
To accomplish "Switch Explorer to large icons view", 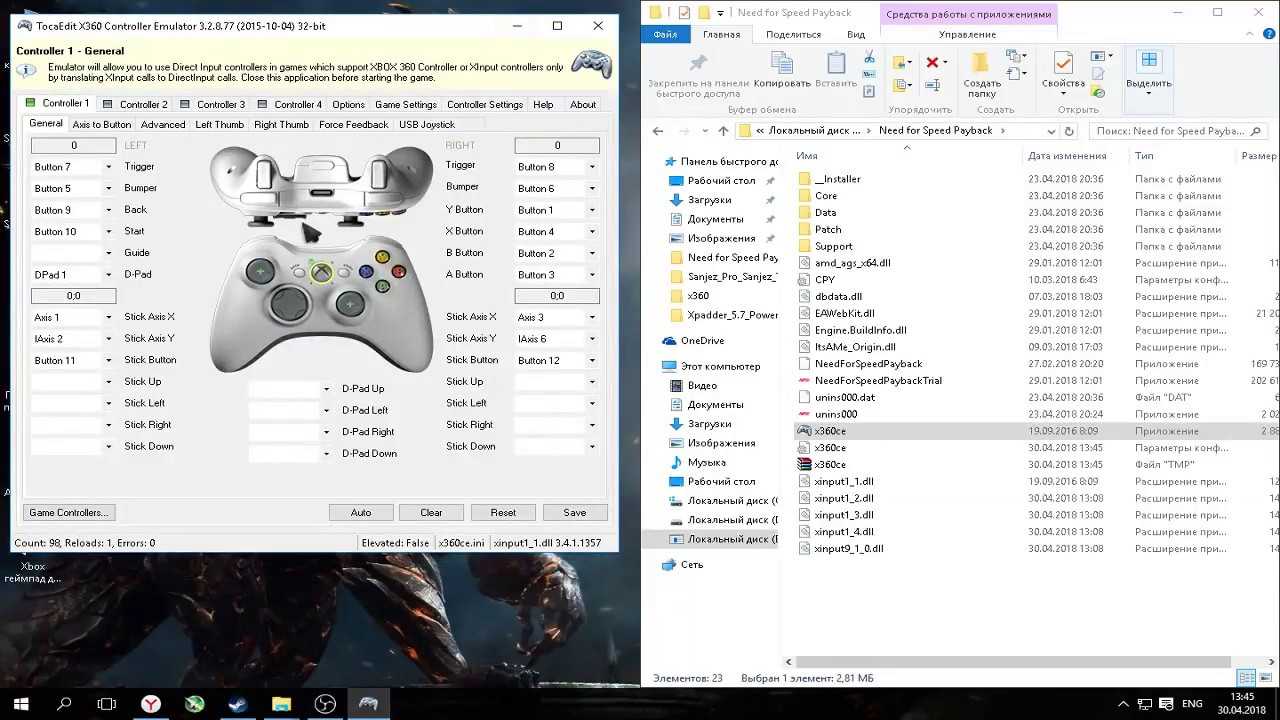I will [1266, 678].
